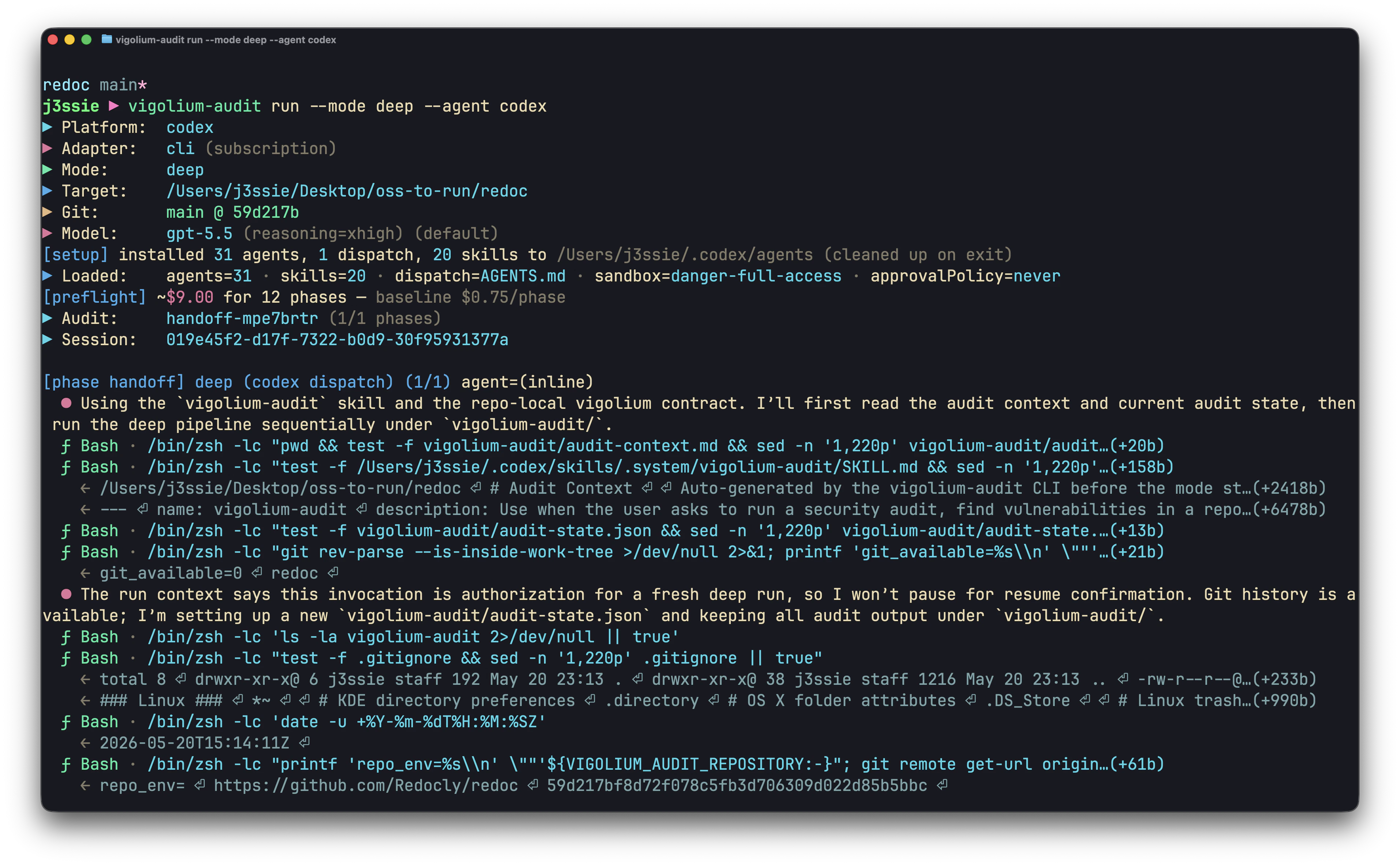Click the git ref 'main @ 59d217b'

[232, 212]
